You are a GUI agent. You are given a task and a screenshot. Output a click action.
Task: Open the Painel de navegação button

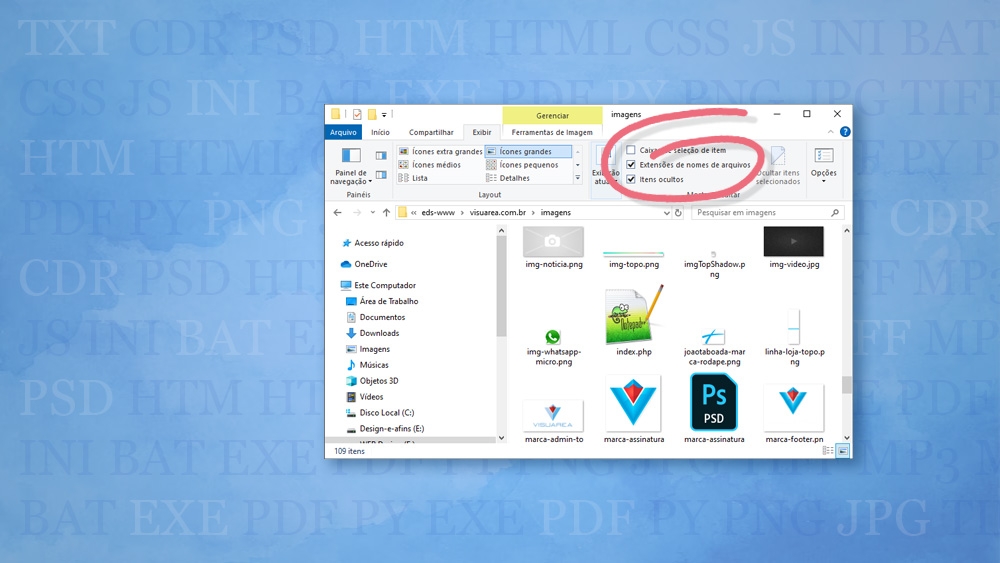351,165
